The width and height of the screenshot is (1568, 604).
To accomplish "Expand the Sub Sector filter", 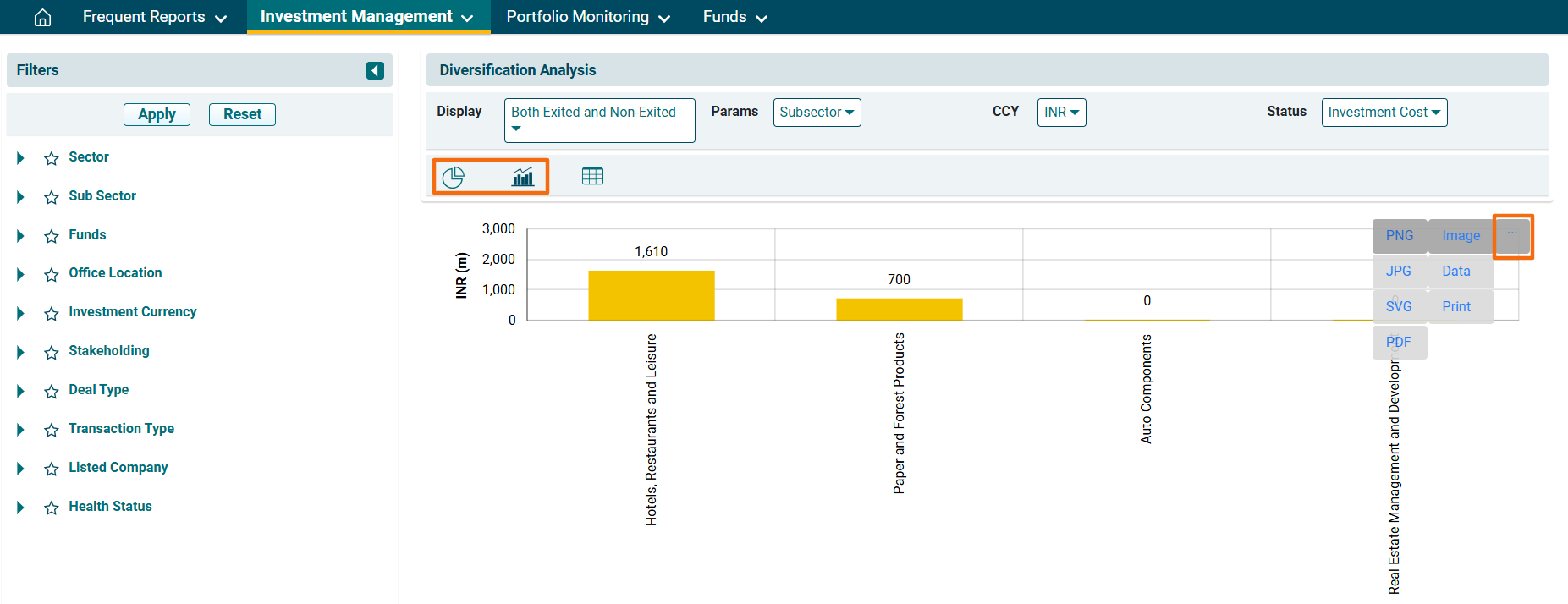I will [x=21, y=197].
